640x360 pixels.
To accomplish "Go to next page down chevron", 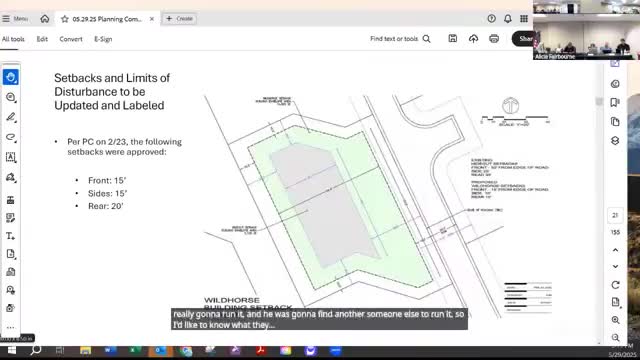I will [x=616, y=267].
